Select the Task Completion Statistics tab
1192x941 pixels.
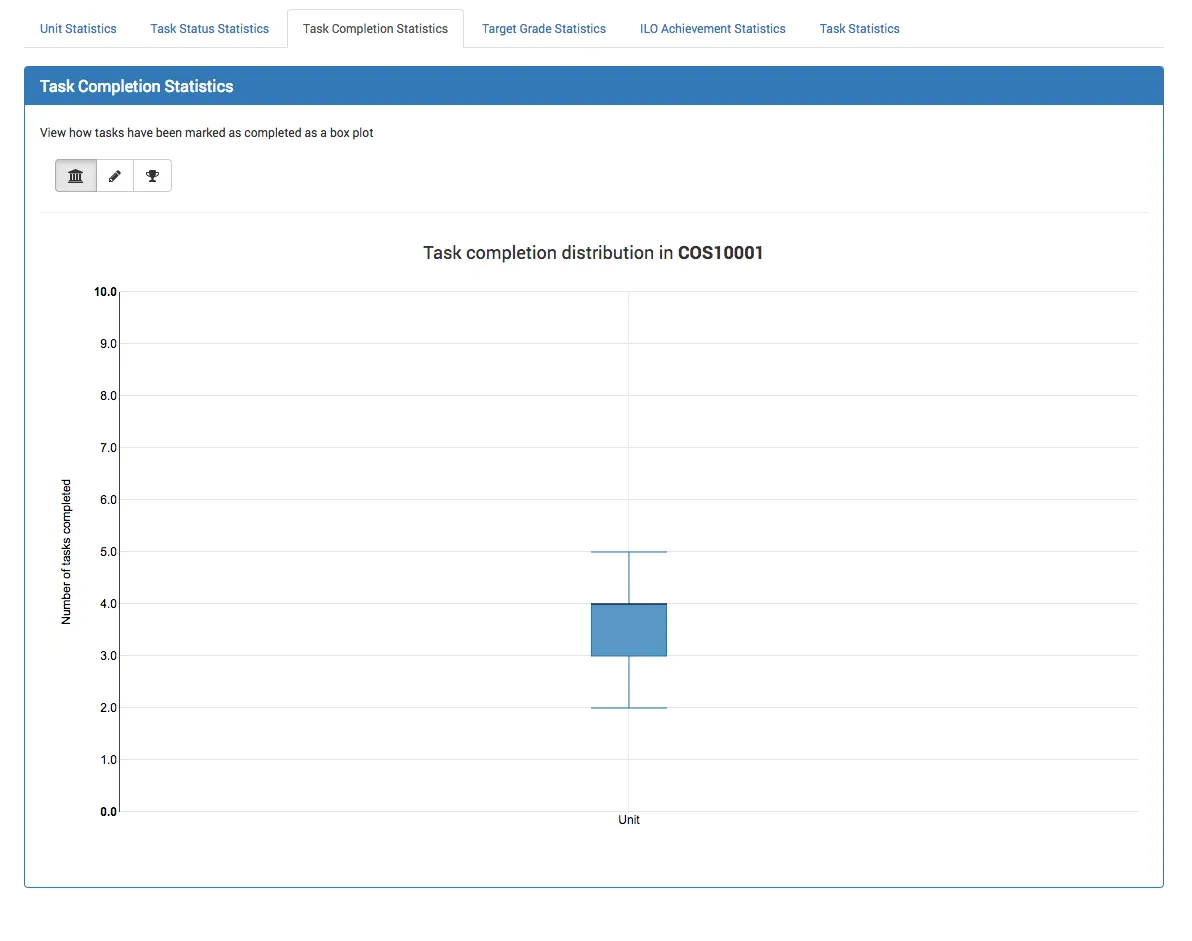click(x=375, y=29)
